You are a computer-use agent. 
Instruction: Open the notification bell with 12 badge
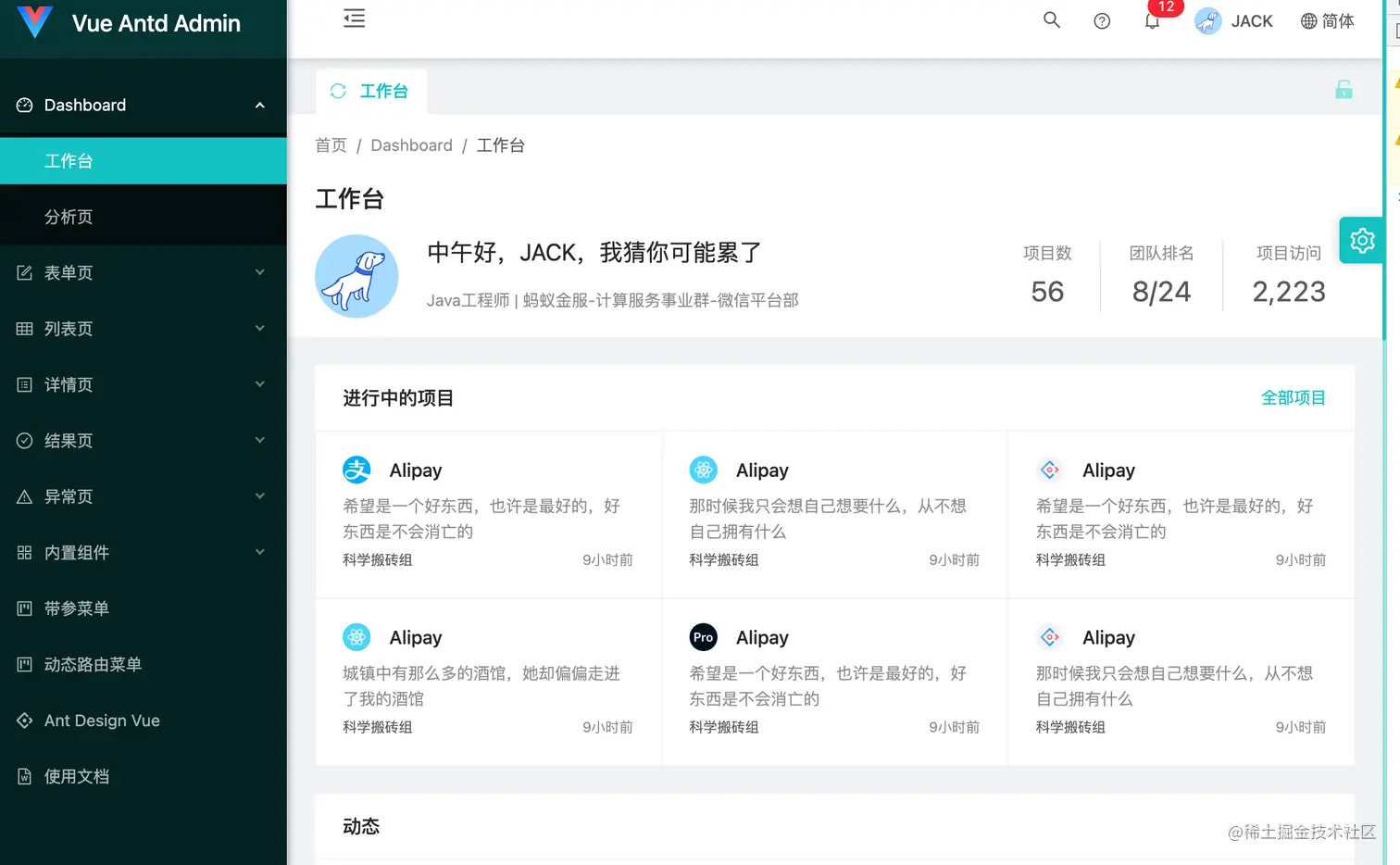click(x=1153, y=20)
